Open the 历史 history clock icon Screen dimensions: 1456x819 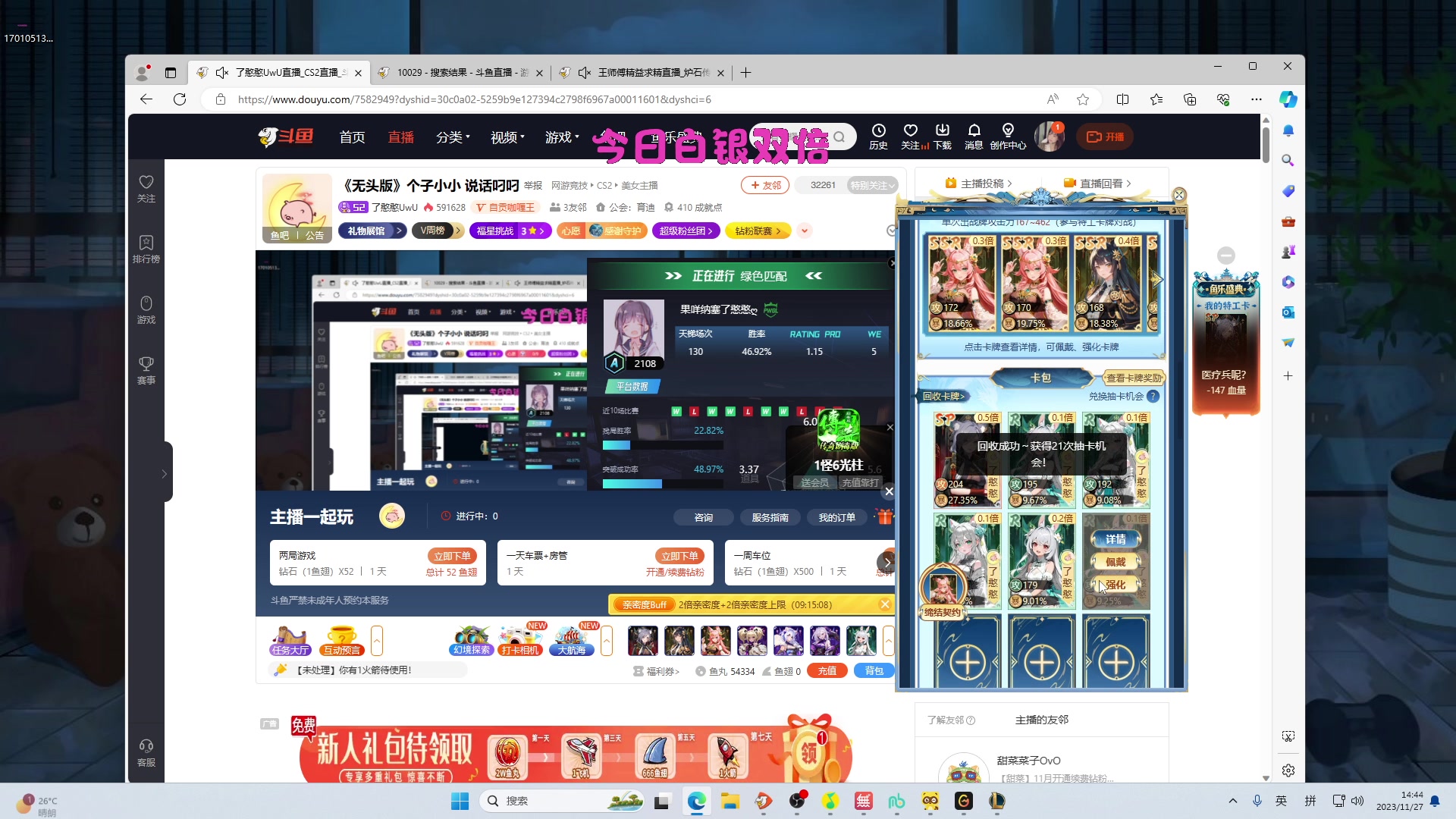pos(878,136)
